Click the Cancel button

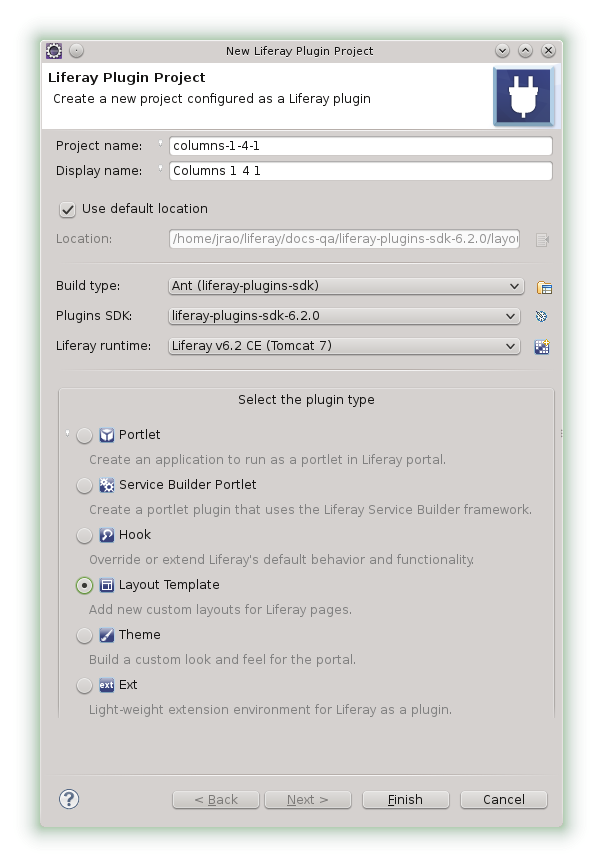[x=504, y=800]
